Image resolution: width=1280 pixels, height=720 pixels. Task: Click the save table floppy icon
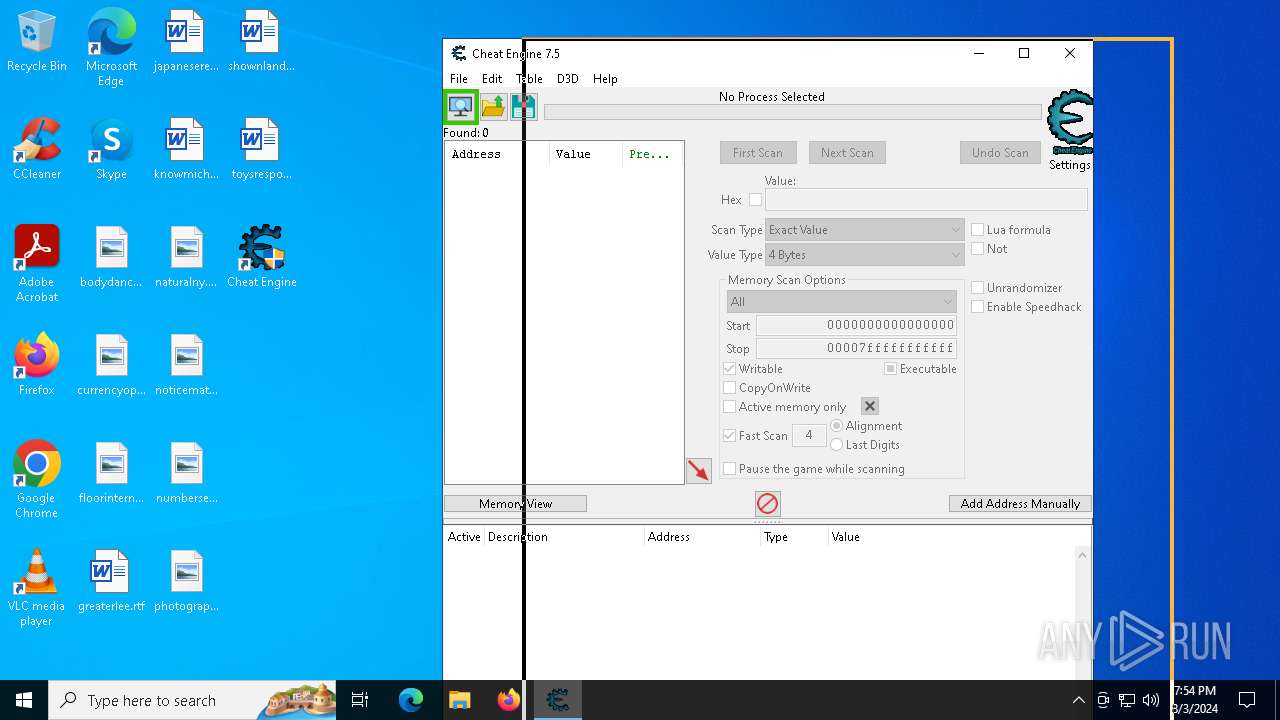click(524, 107)
